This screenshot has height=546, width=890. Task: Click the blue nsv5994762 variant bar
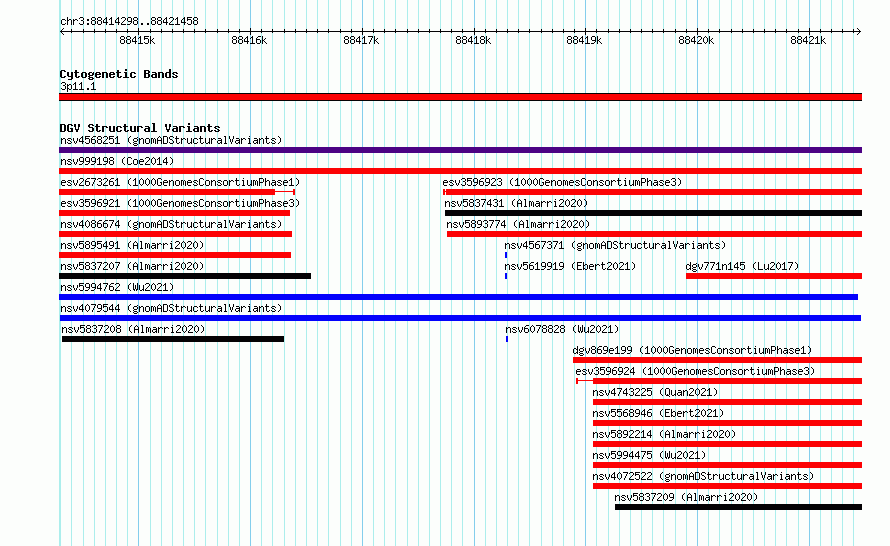(x=459, y=297)
